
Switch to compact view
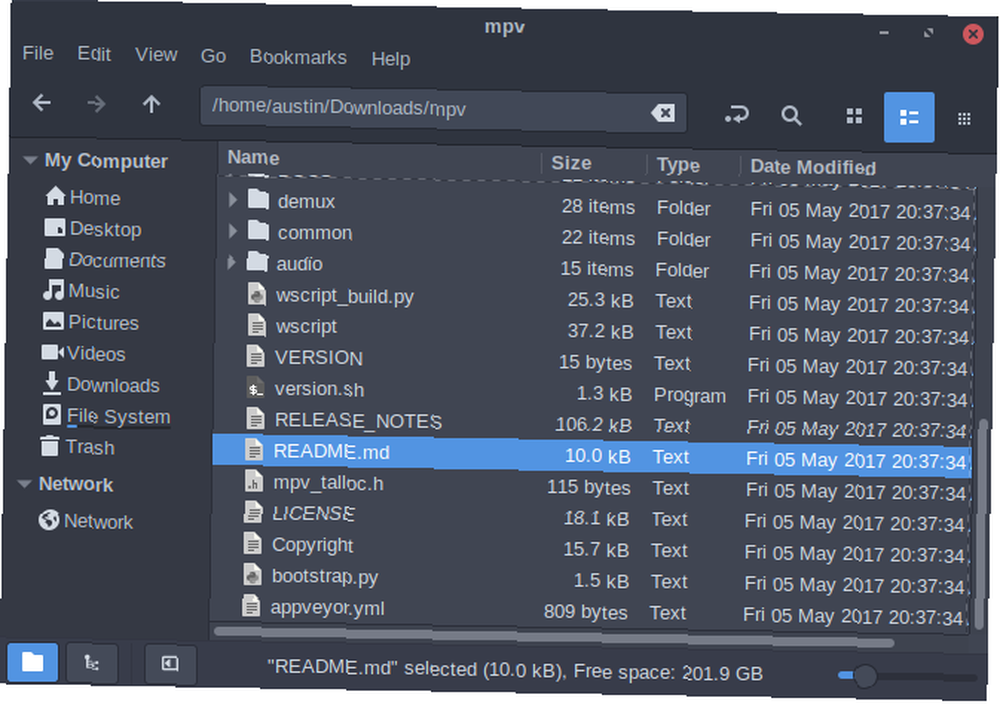click(964, 119)
